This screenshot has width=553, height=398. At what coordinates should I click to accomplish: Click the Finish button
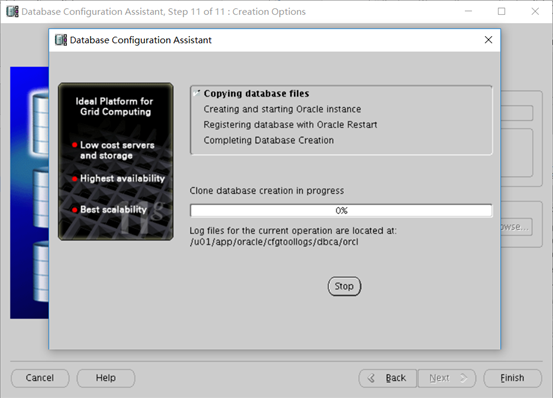tap(512, 378)
